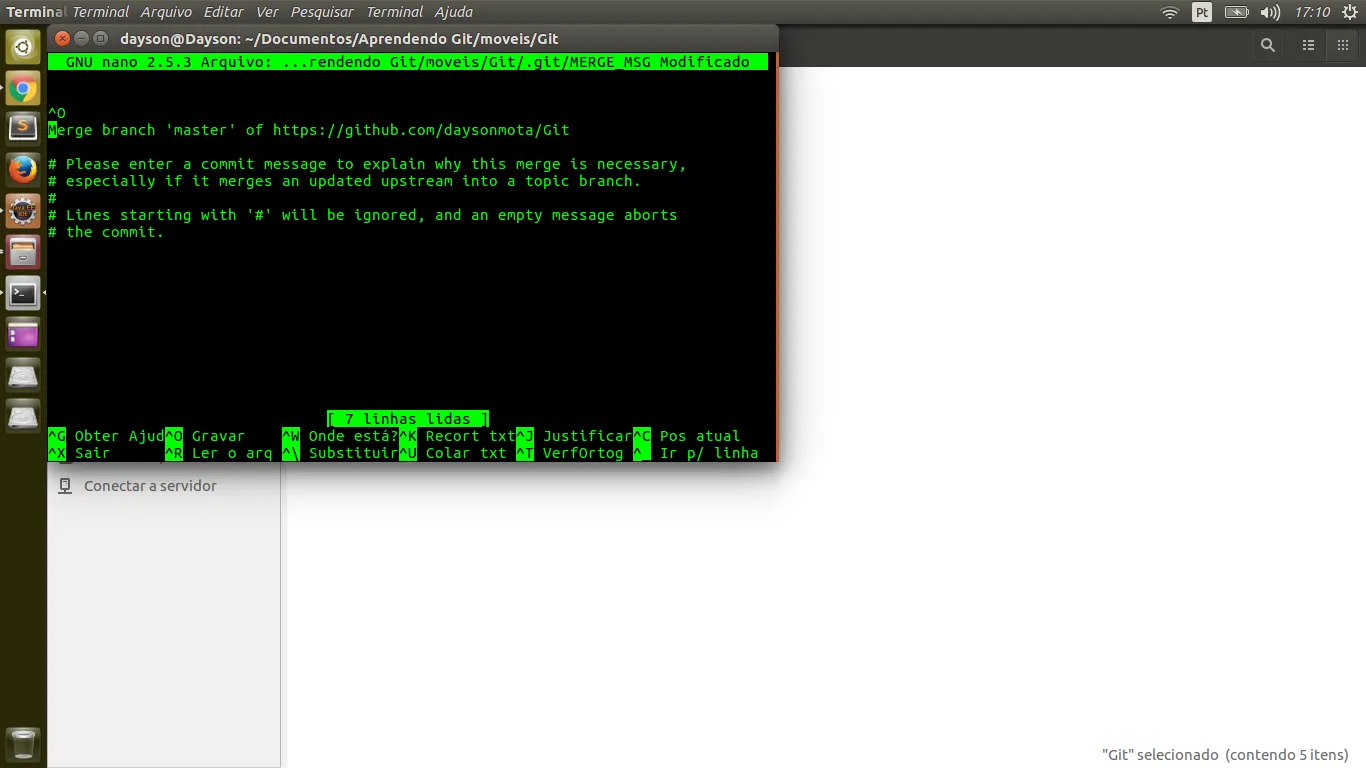Open the Ver menu
Viewport: 1366px width, 768px height.
coord(267,12)
